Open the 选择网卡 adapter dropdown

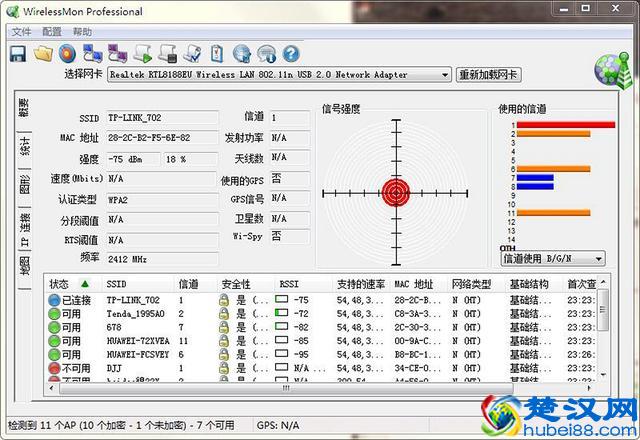tap(279, 75)
